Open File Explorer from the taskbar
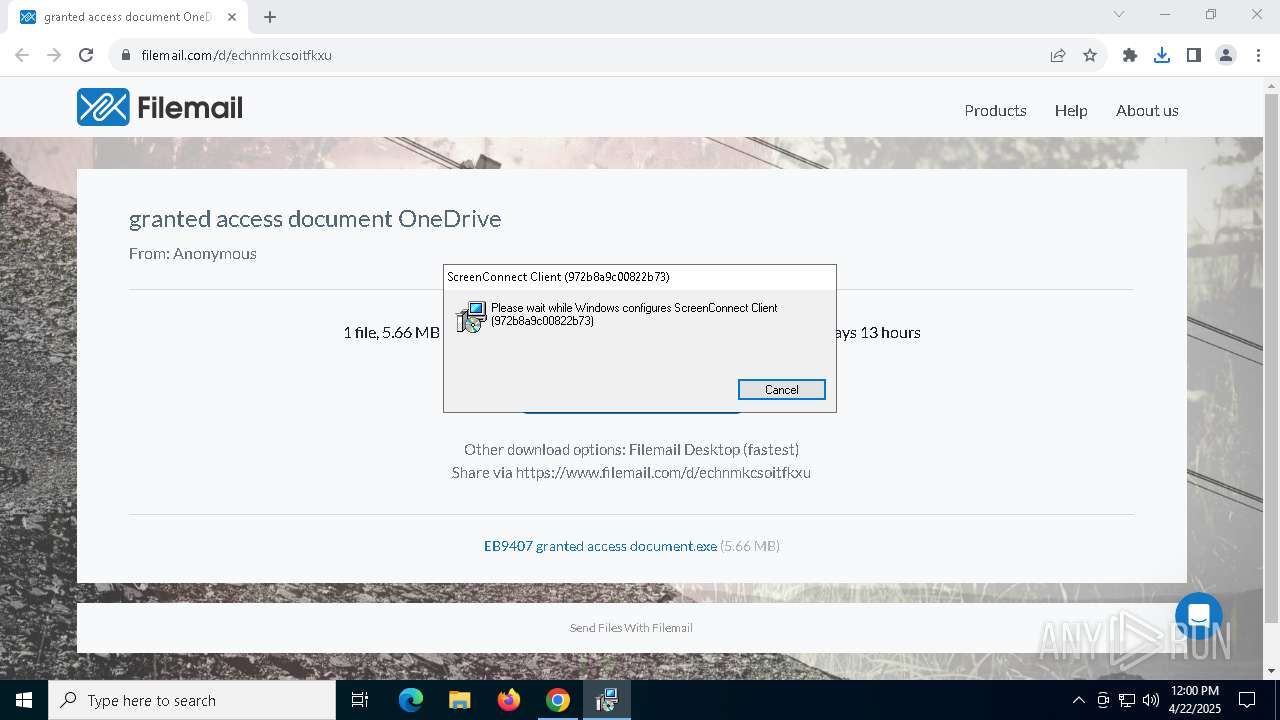 [x=460, y=700]
